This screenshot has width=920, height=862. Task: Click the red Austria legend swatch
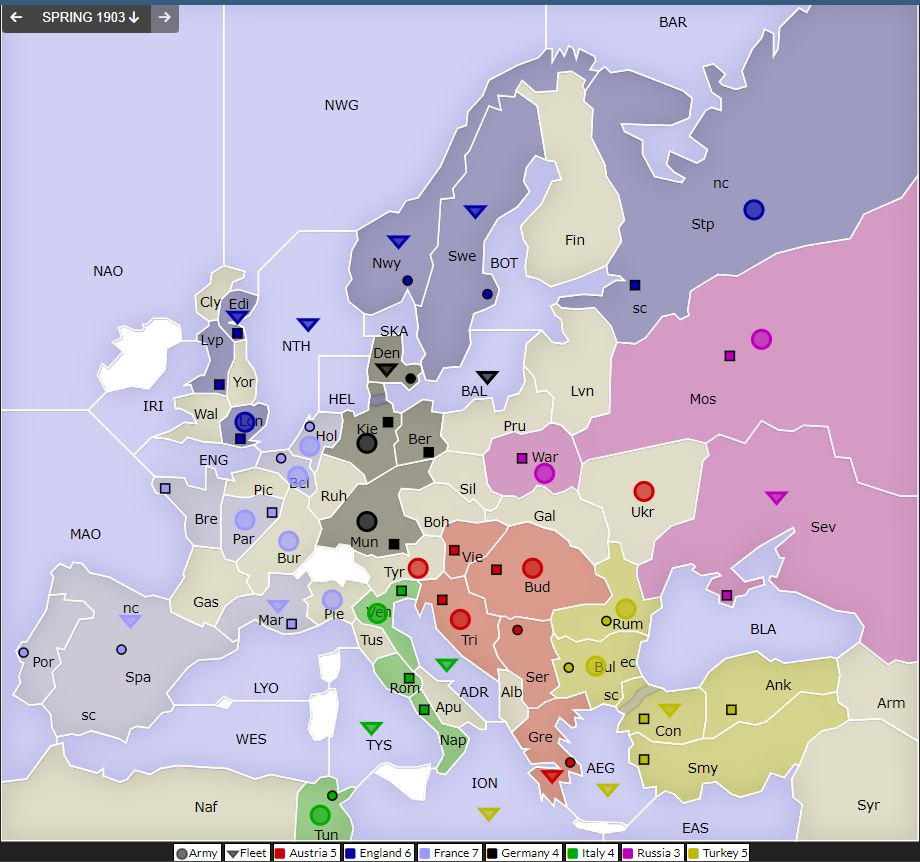[280, 853]
